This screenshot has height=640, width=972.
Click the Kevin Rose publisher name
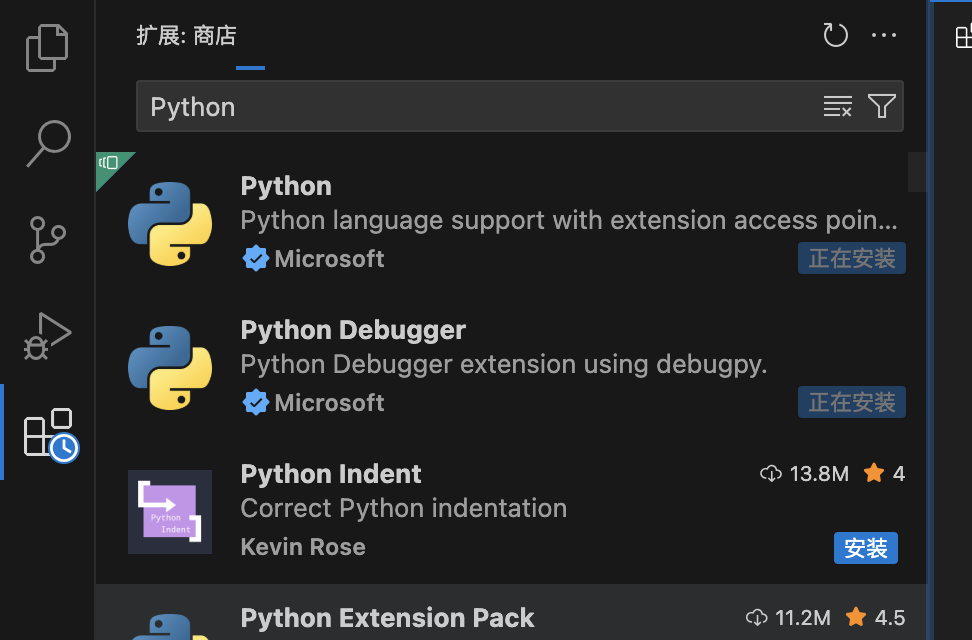303,547
